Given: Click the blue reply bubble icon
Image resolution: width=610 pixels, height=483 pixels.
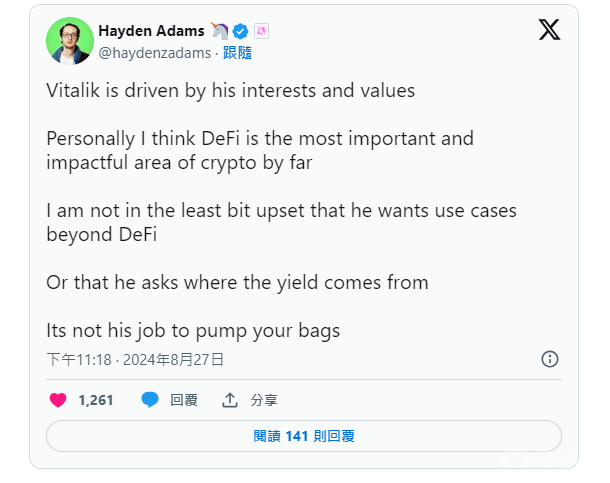Looking at the screenshot, I should pyautogui.click(x=150, y=400).
